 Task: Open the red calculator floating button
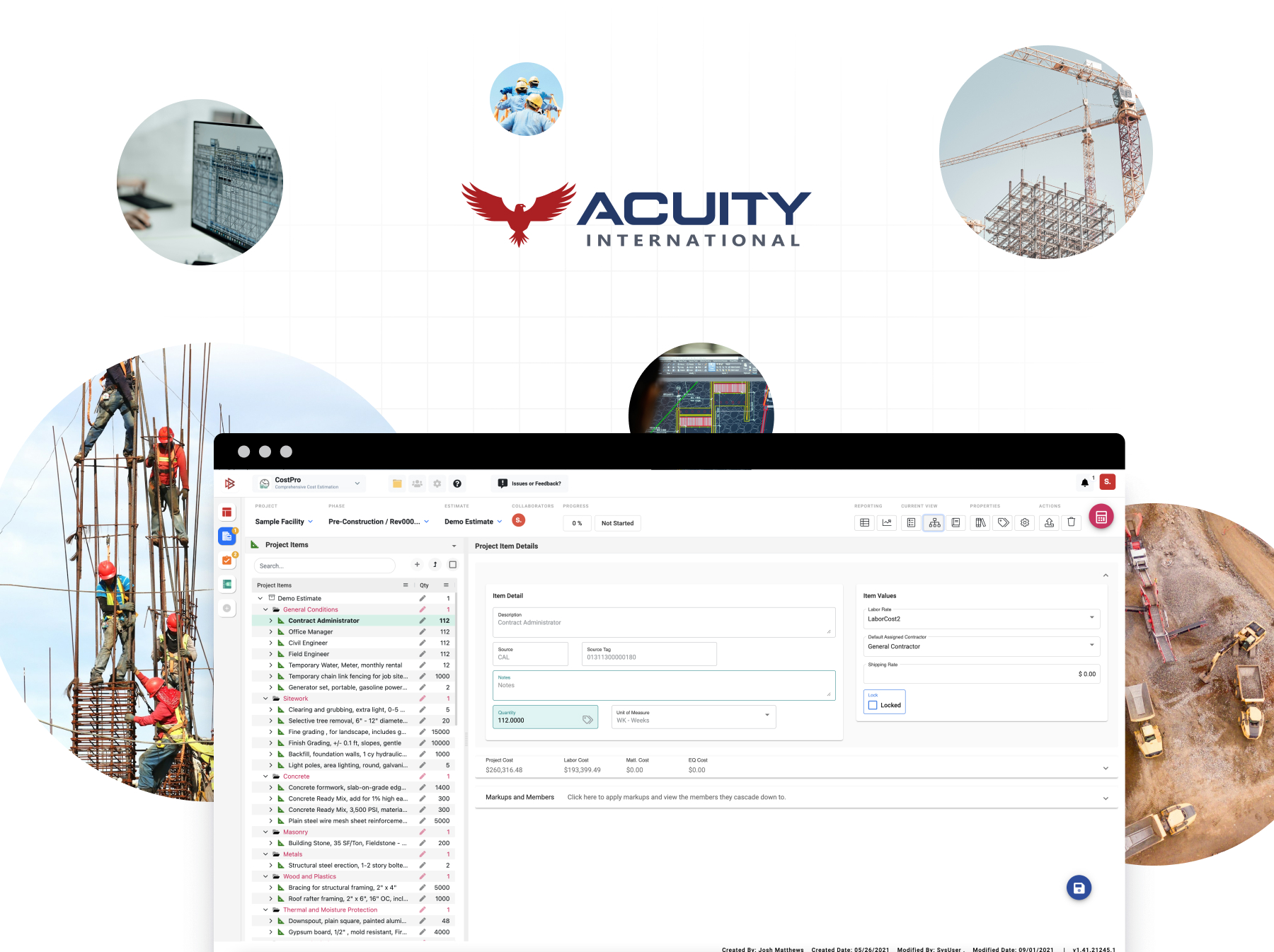[1101, 517]
